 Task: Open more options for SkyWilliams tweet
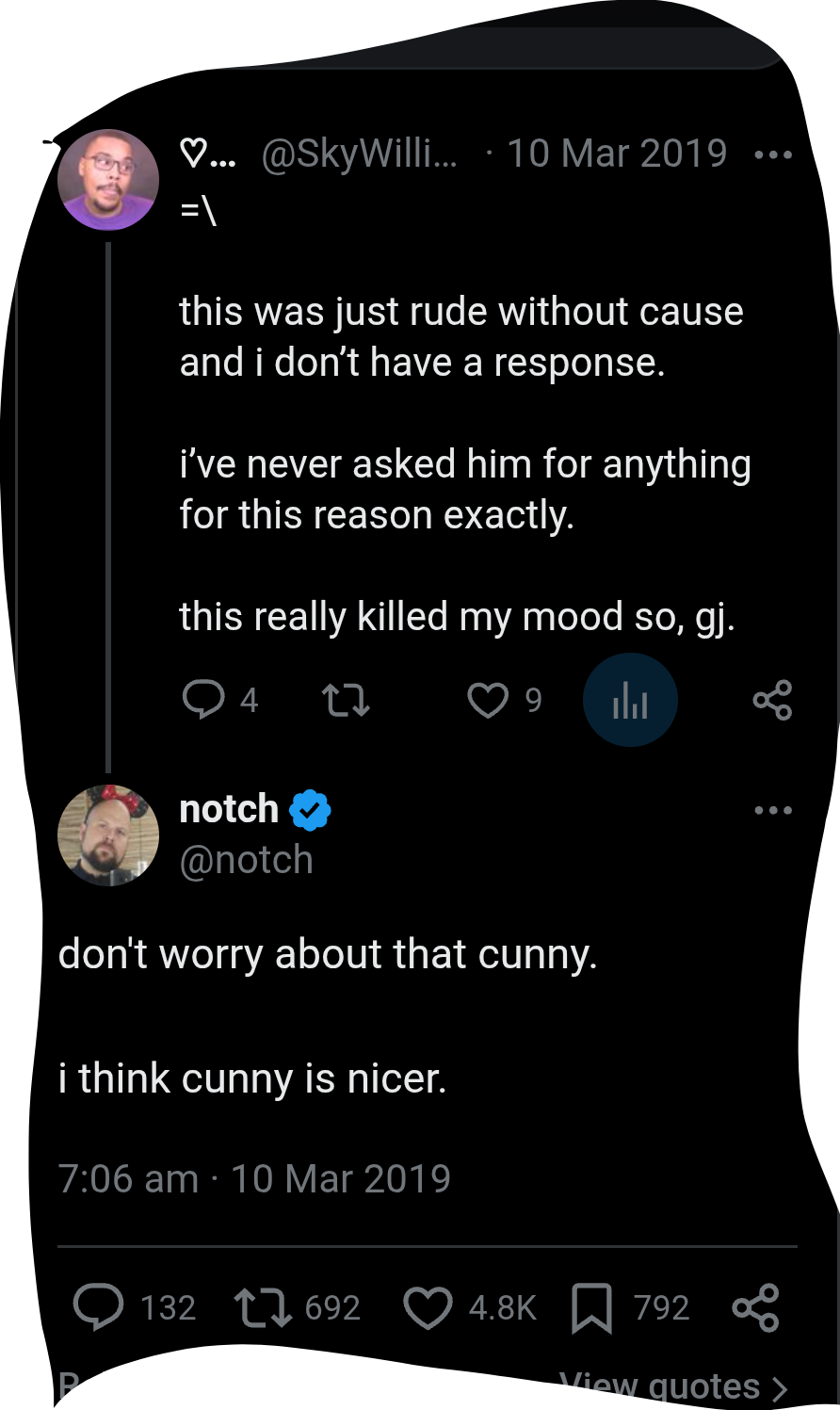coord(773,154)
